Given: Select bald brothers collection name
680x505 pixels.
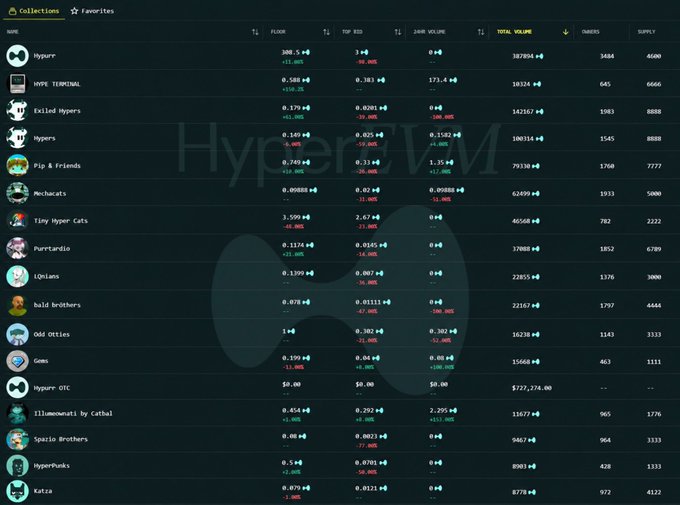Looking at the screenshot, I should (x=57, y=305).
